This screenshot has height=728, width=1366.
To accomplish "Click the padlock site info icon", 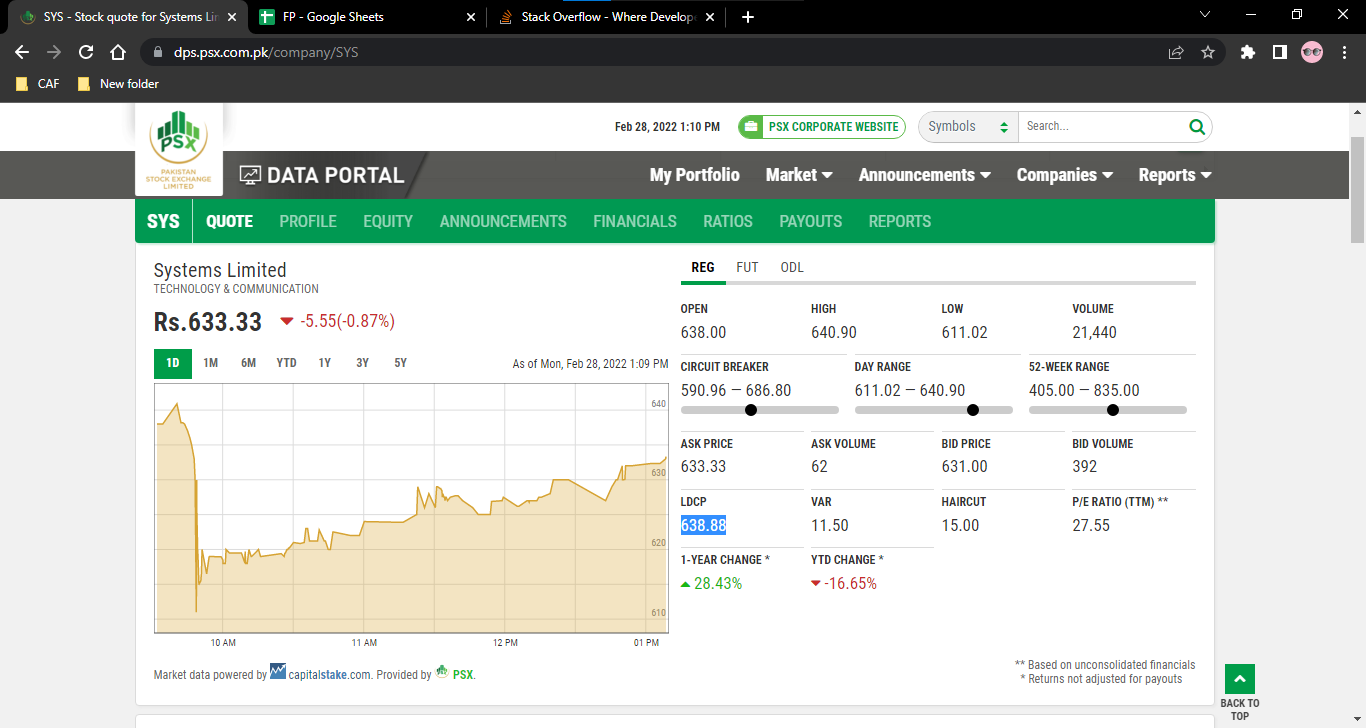I will point(158,52).
